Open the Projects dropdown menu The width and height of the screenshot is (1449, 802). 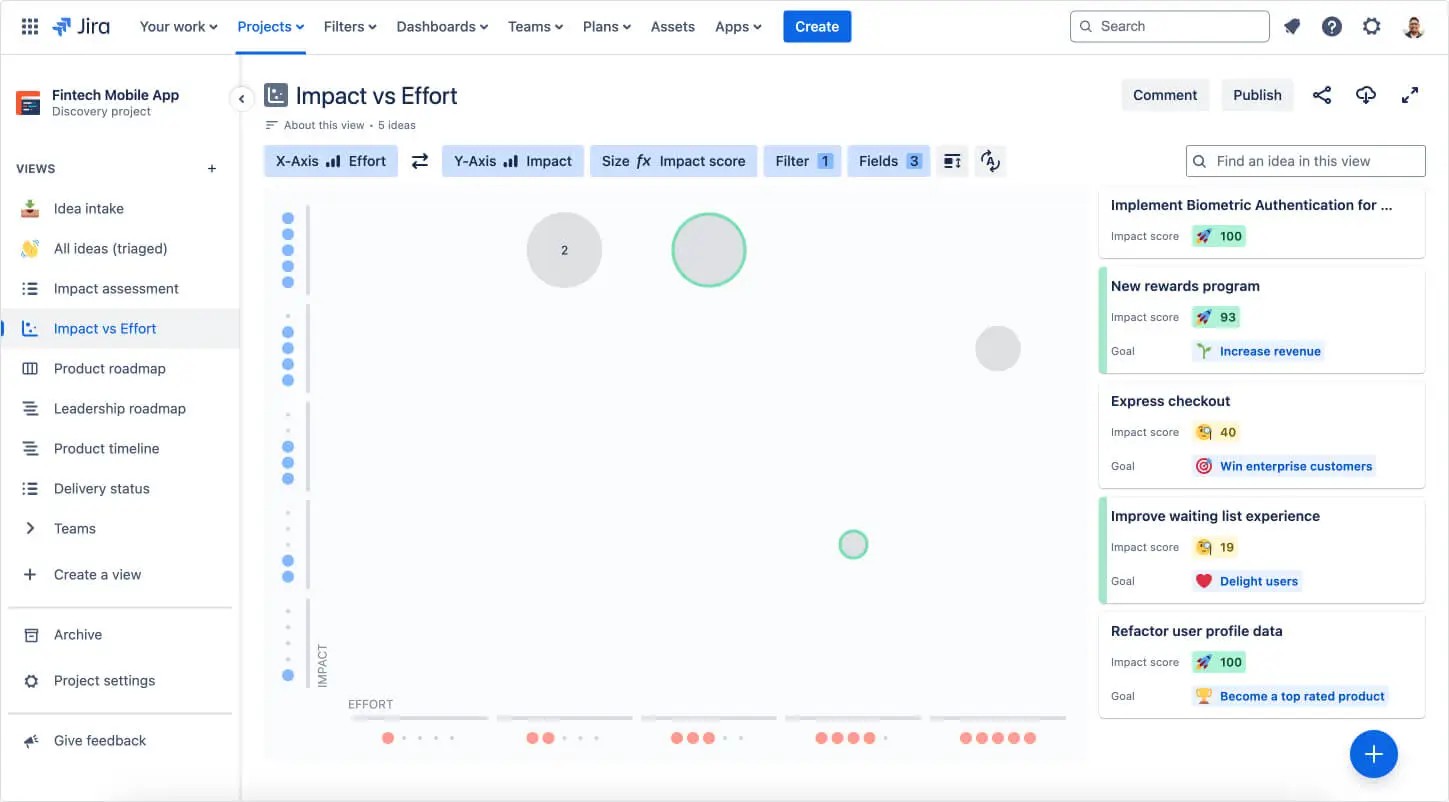pos(271,27)
